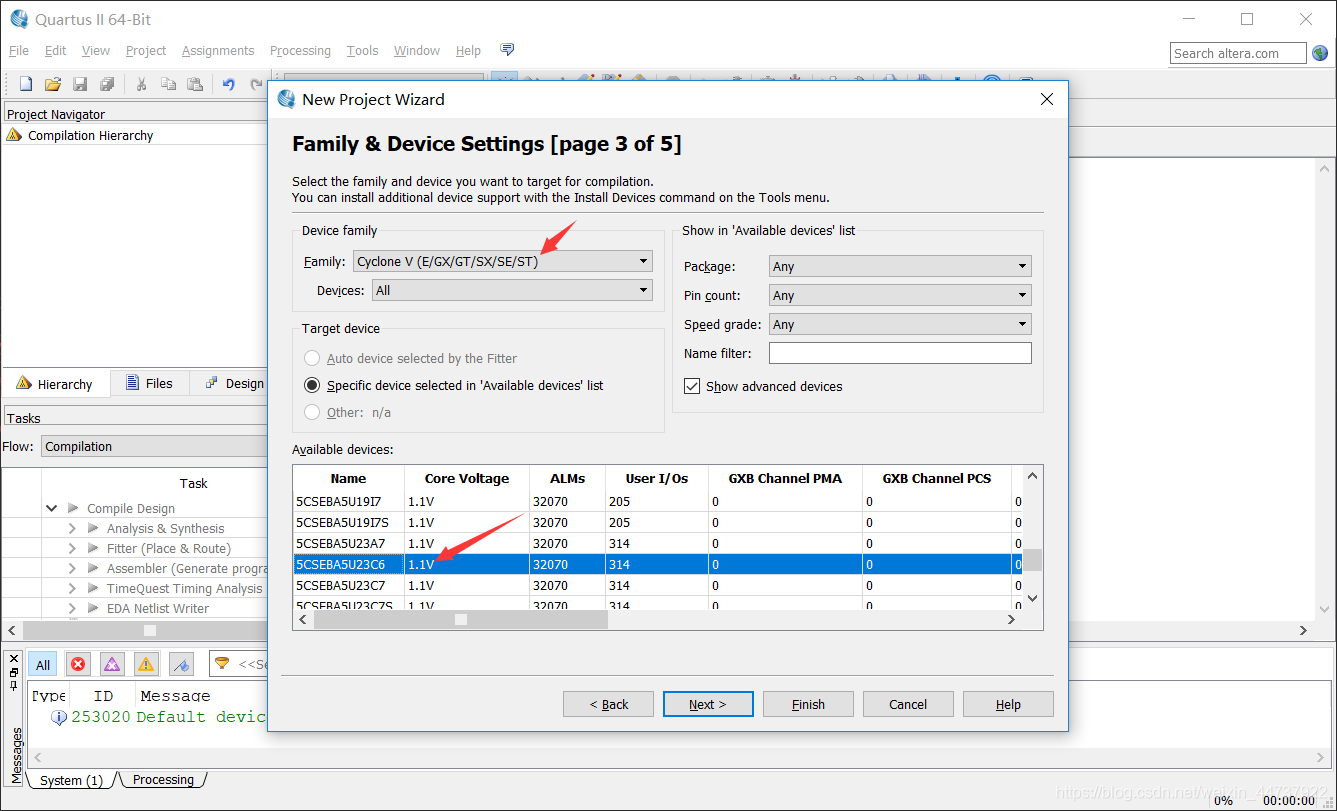Click the < Back button

[608, 704]
